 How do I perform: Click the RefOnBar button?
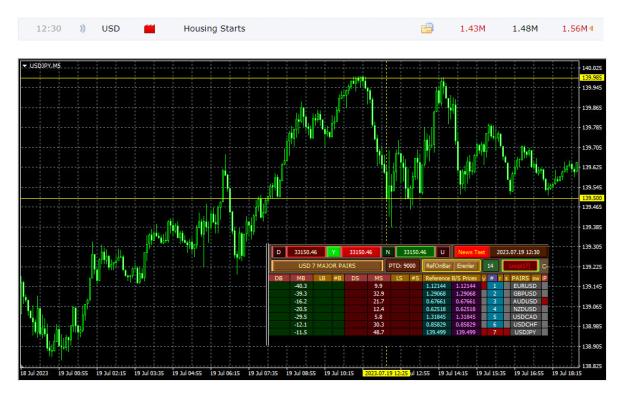438,265
